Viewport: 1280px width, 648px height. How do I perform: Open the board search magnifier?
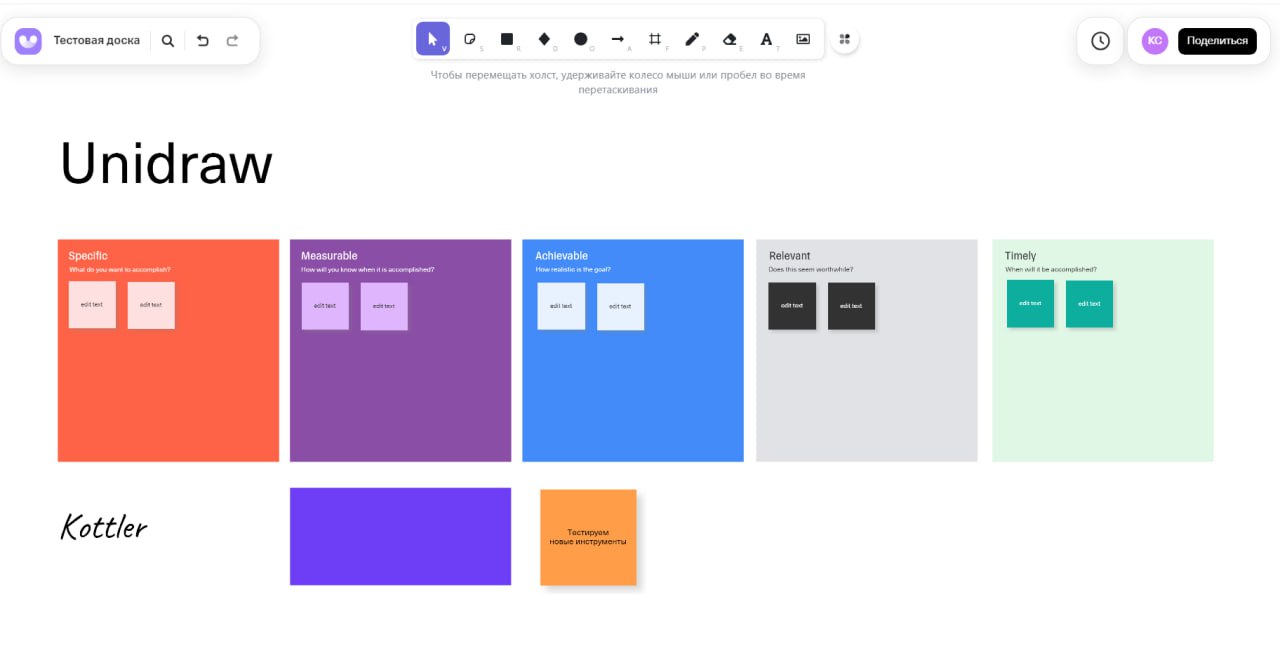click(x=168, y=41)
